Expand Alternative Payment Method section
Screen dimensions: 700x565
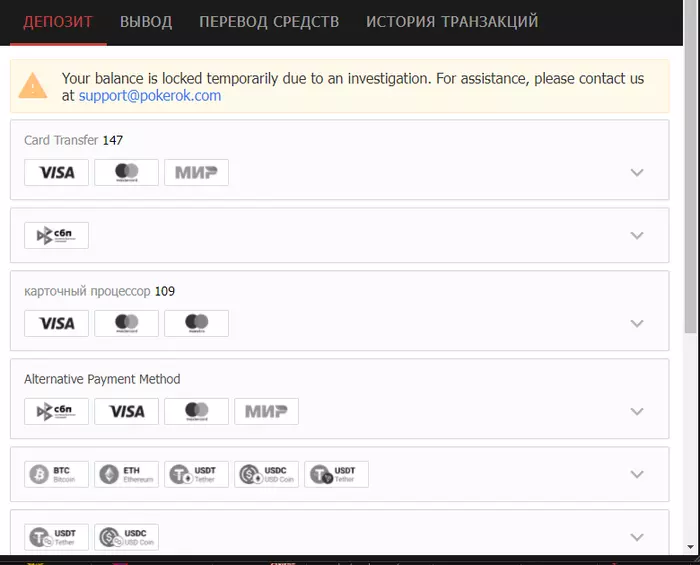(x=637, y=411)
